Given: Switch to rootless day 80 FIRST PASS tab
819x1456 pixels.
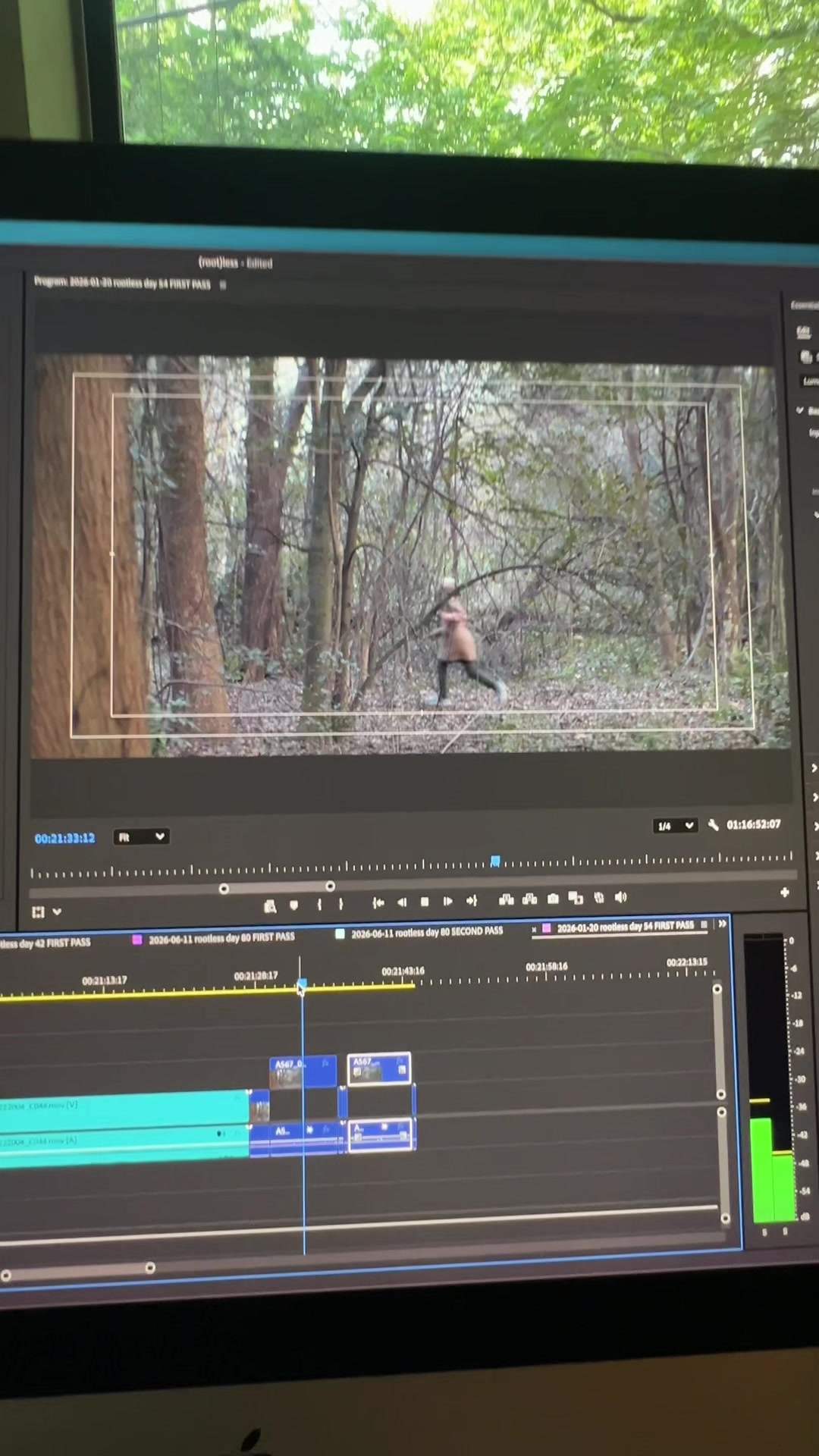Looking at the screenshot, I should pyautogui.click(x=221, y=939).
